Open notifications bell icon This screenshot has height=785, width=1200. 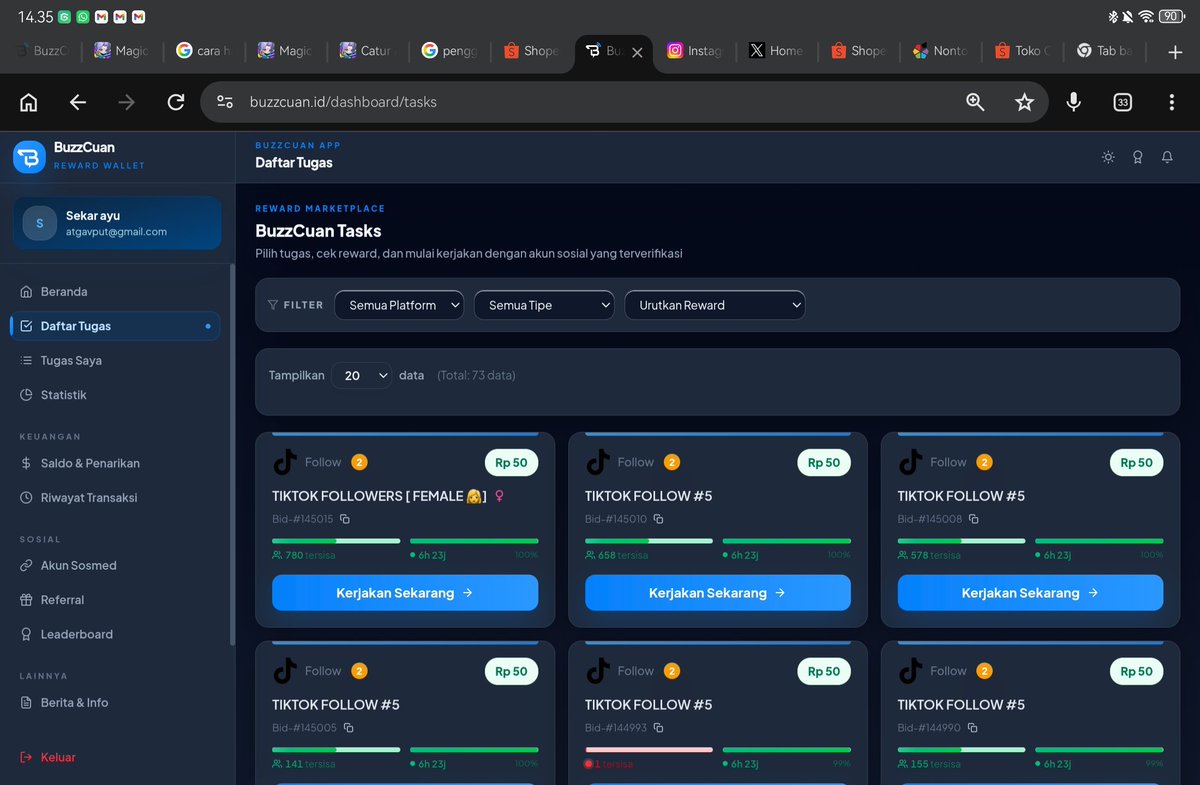(x=1167, y=157)
